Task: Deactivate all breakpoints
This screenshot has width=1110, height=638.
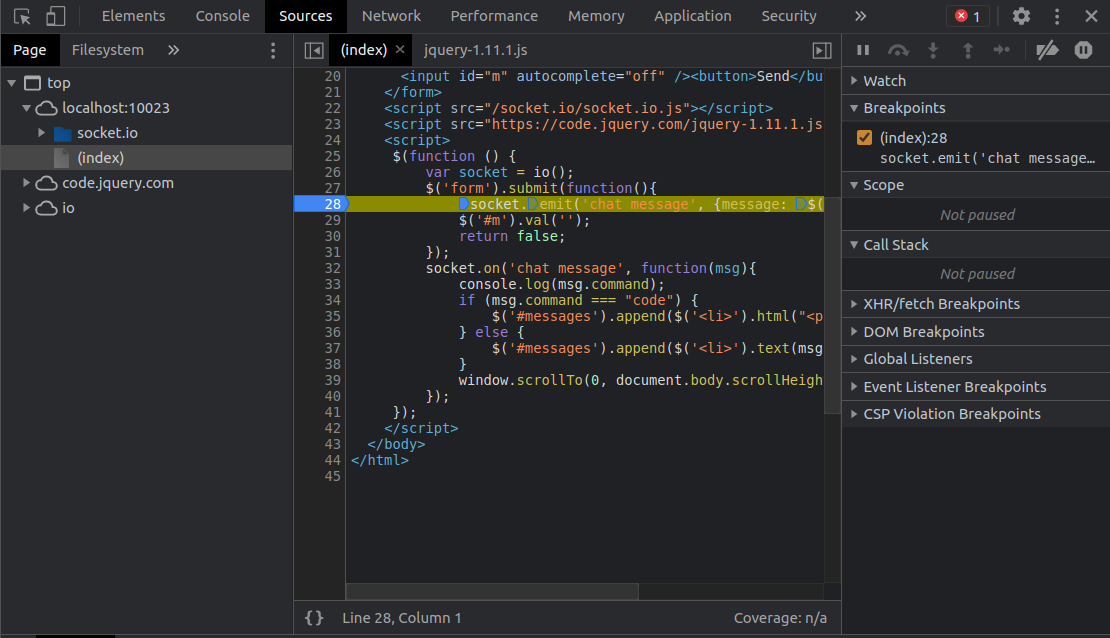Action: pyautogui.click(x=1047, y=50)
